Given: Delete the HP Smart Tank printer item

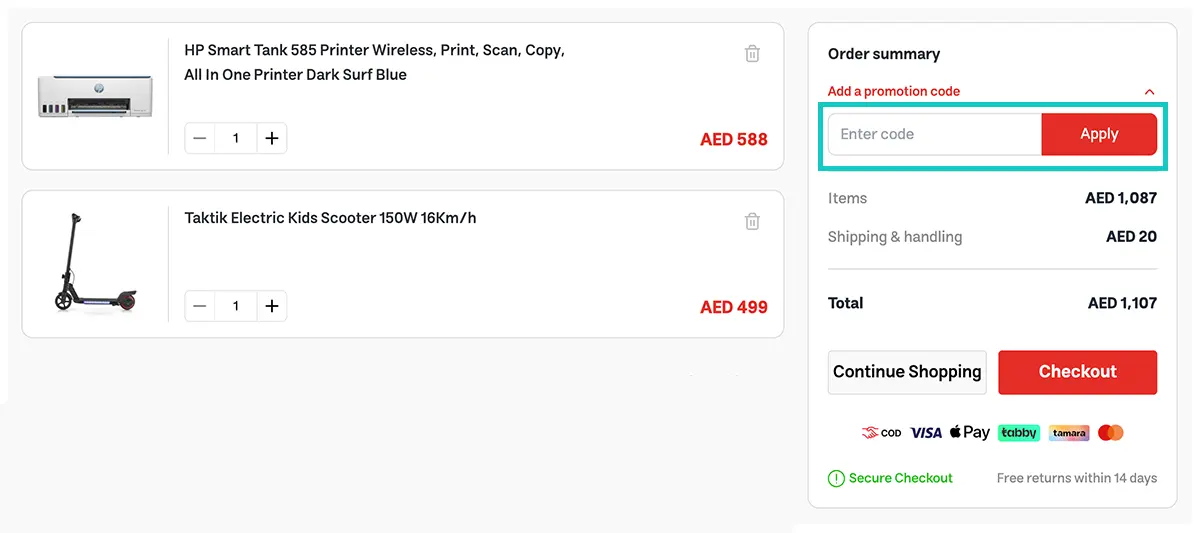Looking at the screenshot, I should (752, 53).
